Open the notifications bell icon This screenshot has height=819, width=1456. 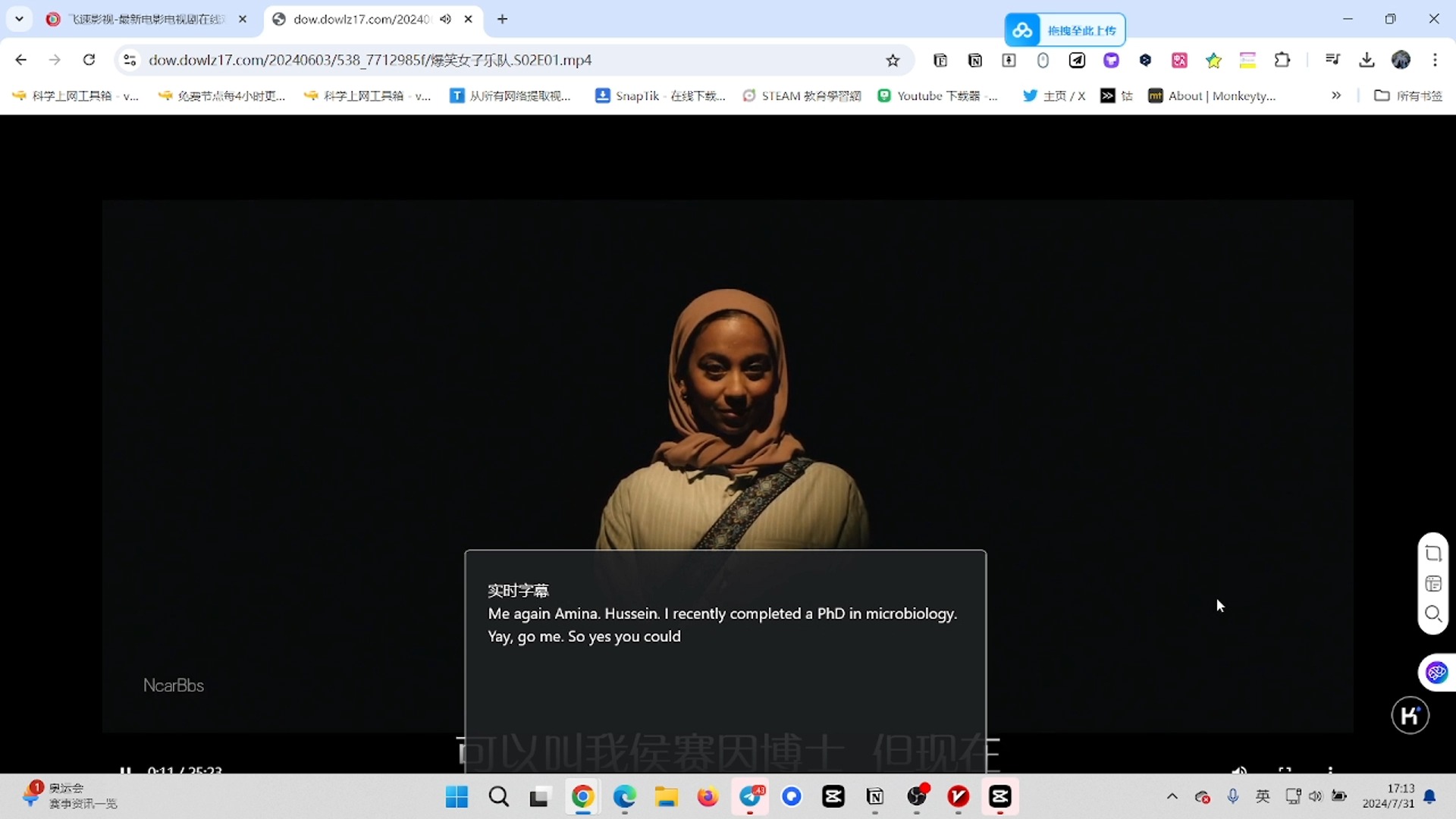tap(1429, 796)
